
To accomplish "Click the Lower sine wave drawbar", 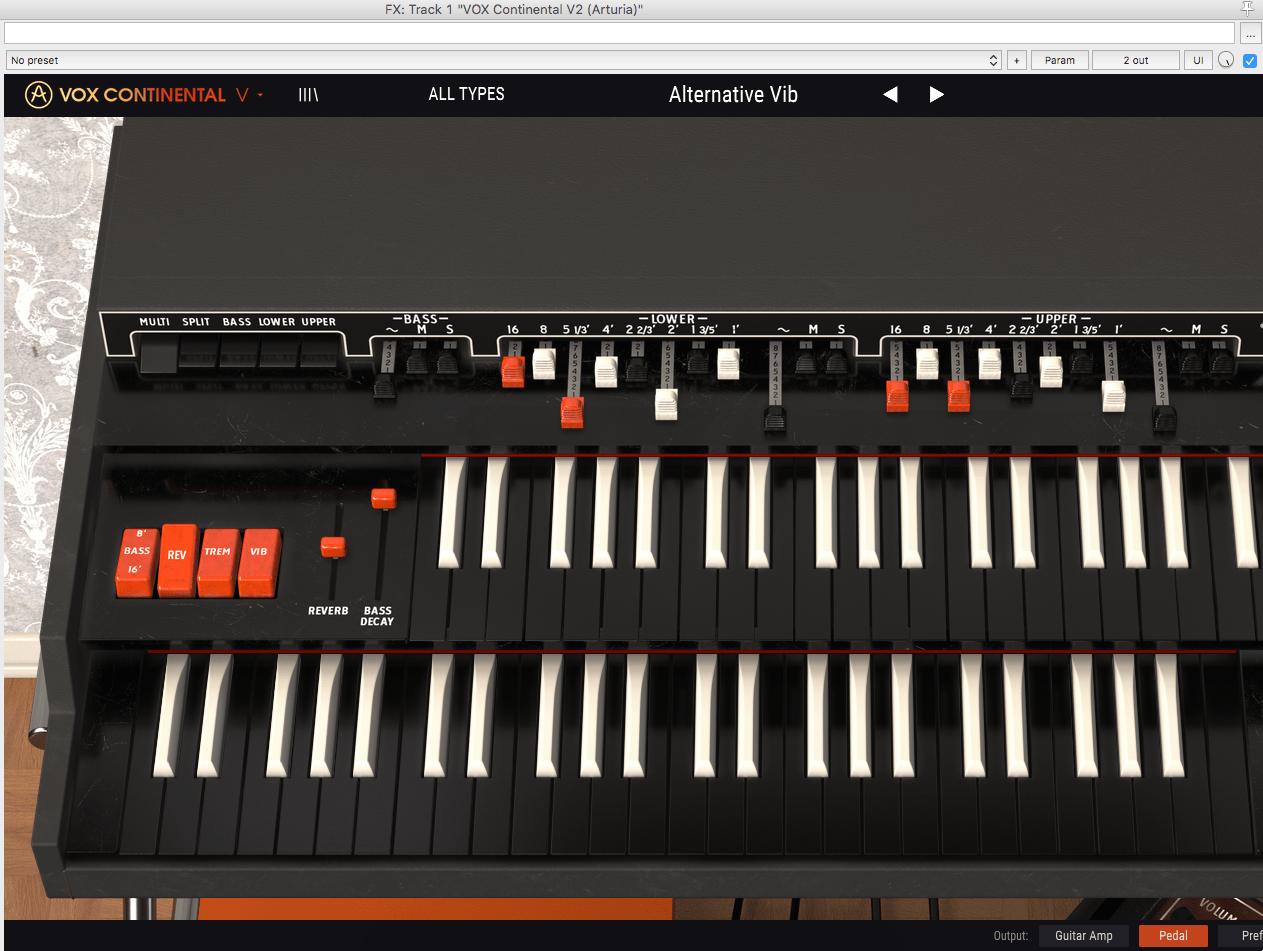I will pyautogui.click(x=775, y=420).
